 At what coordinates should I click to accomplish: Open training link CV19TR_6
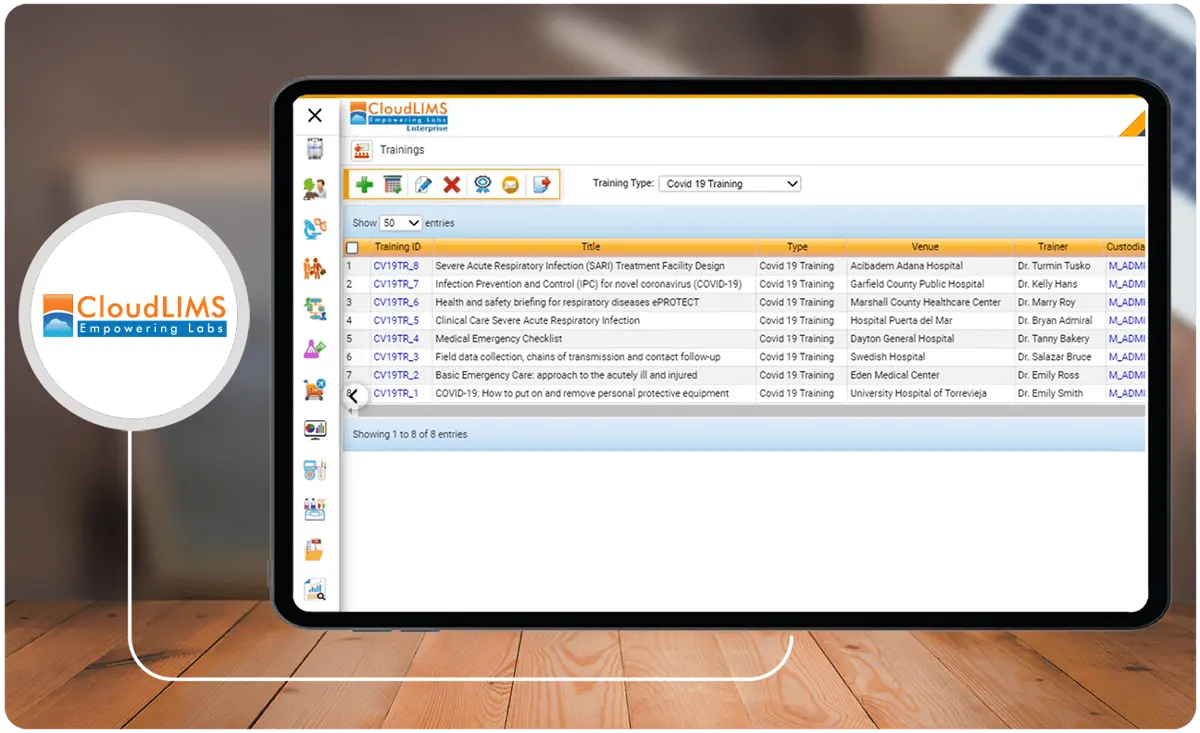(x=396, y=302)
